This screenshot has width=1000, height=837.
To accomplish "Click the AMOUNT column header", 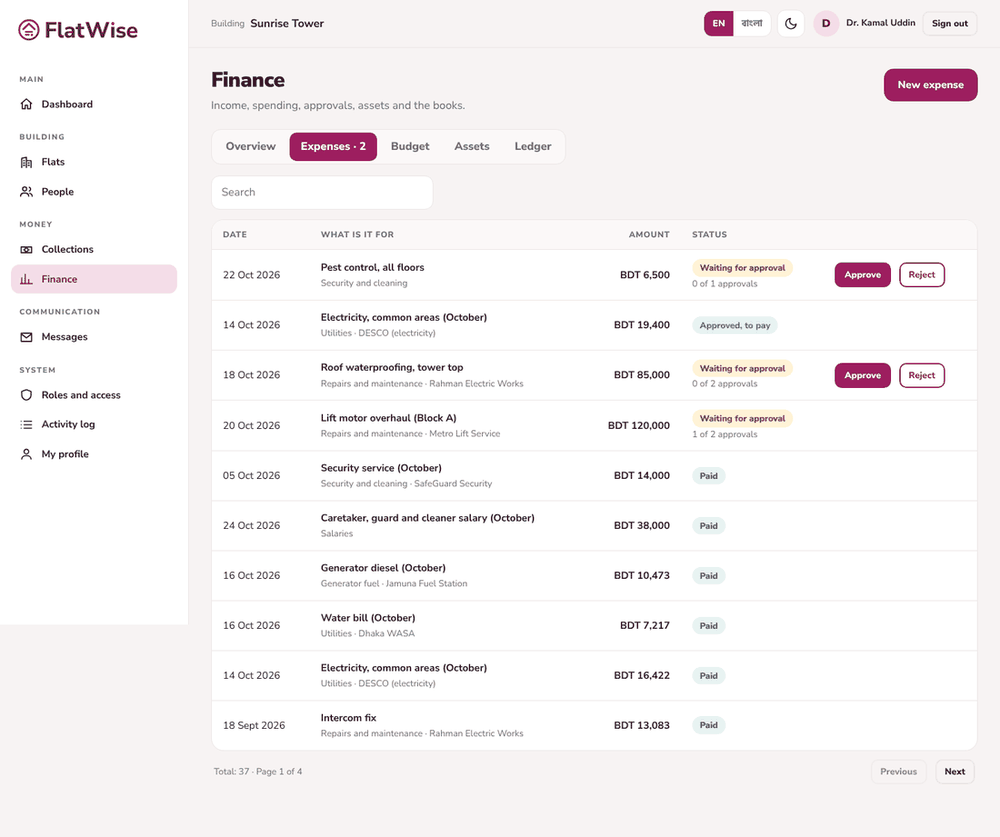I will (x=649, y=235).
